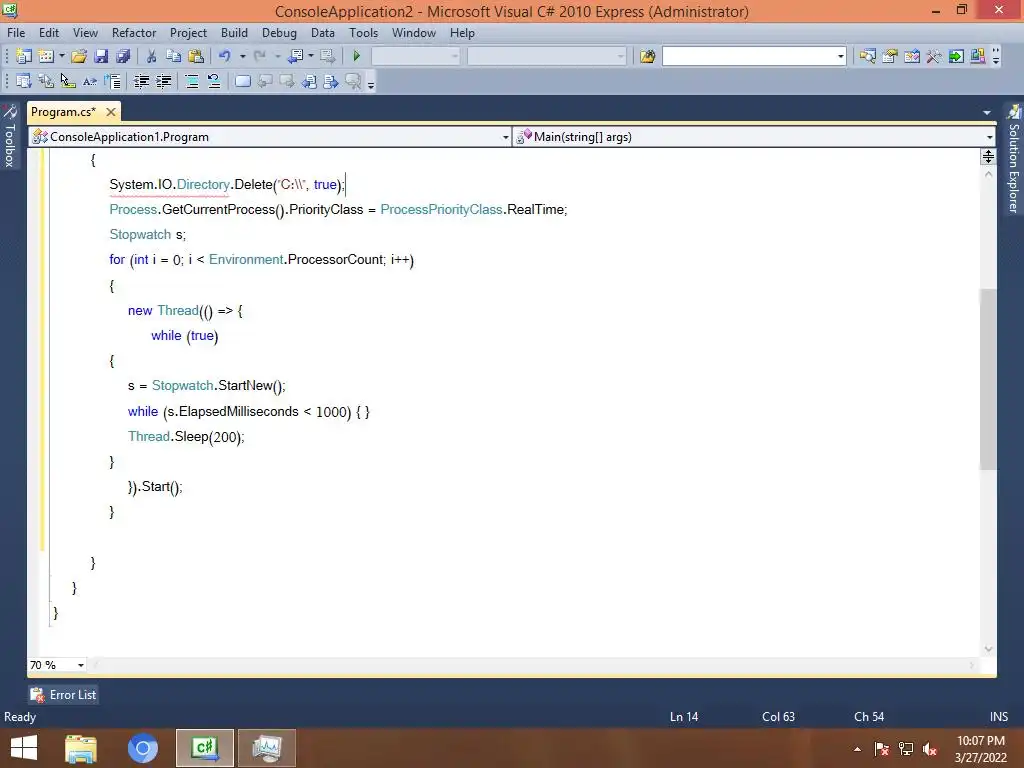Open the Error List panel button
Viewport: 1024px width, 768px height.
pyautogui.click(x=64, y=695)
